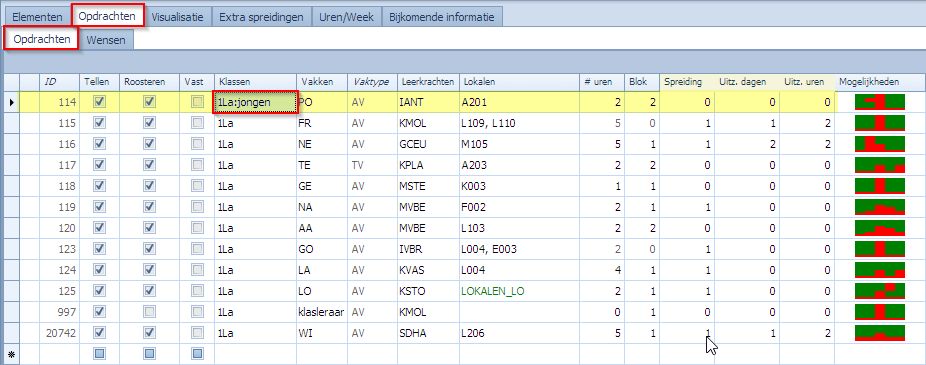Open Mogelijkheden chart for ID 125
Viewport: 926px width, 365px height.
879,291
